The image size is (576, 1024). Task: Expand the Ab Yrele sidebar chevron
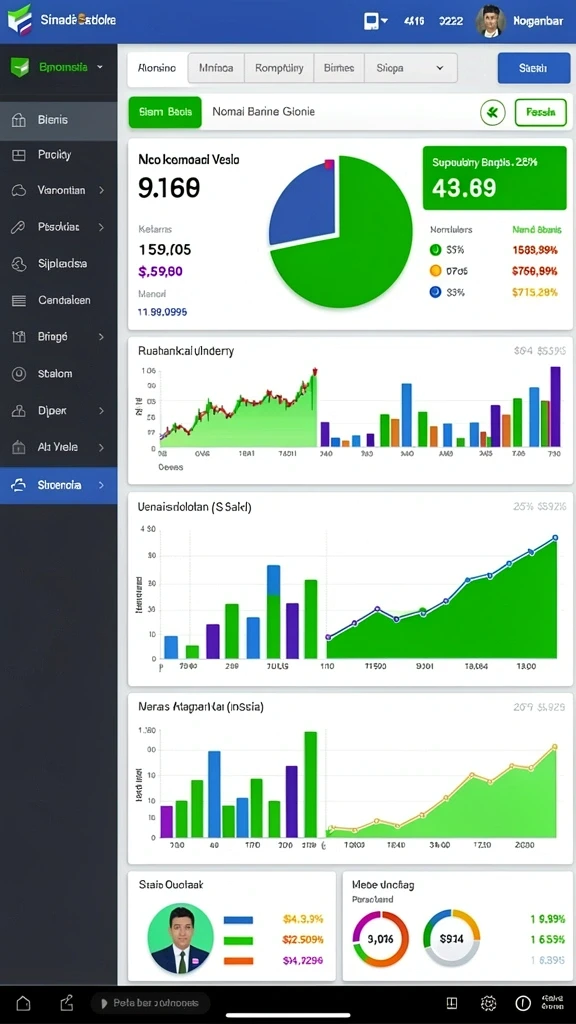point(101,447)
